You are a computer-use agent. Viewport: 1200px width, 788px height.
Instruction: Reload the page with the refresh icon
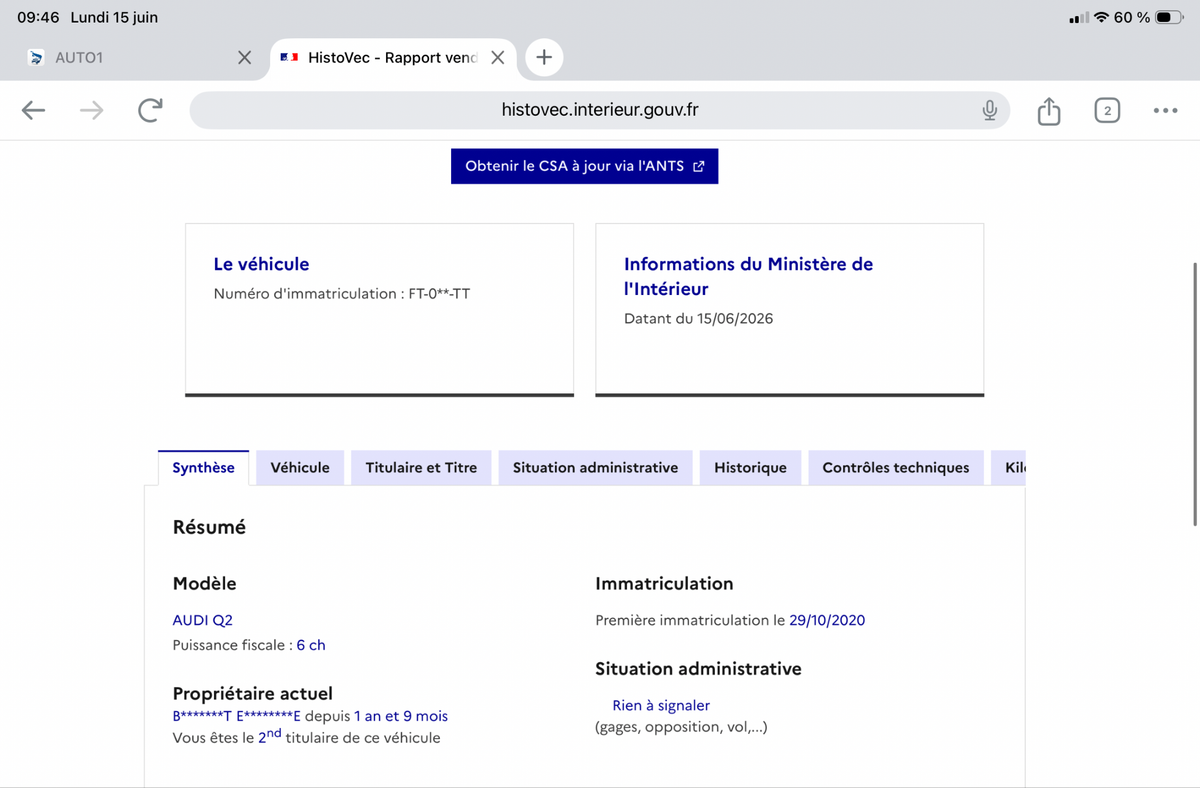150,111
